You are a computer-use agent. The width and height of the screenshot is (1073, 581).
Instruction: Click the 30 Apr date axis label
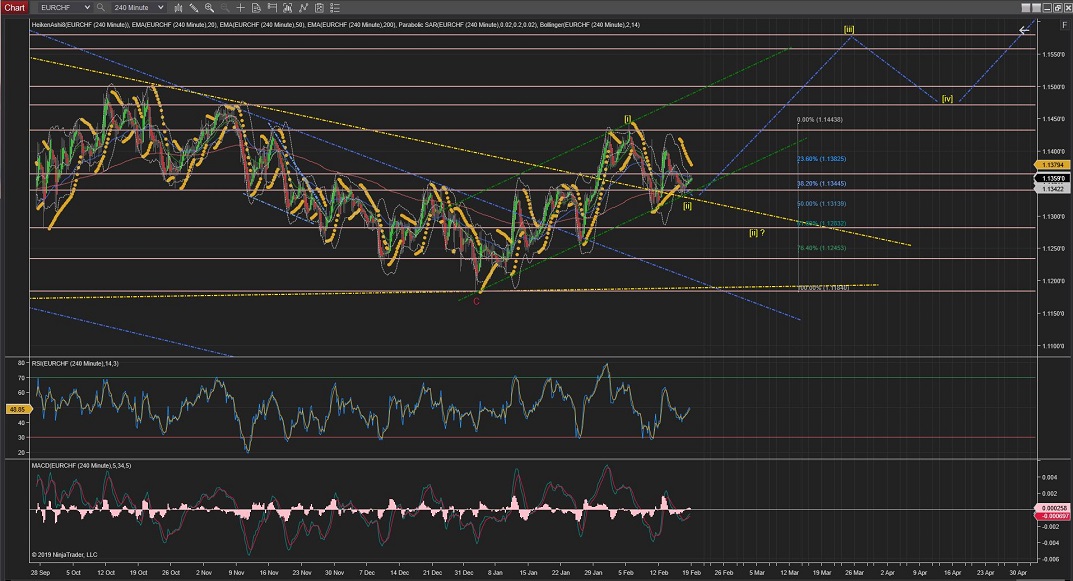click(1018, 572)
